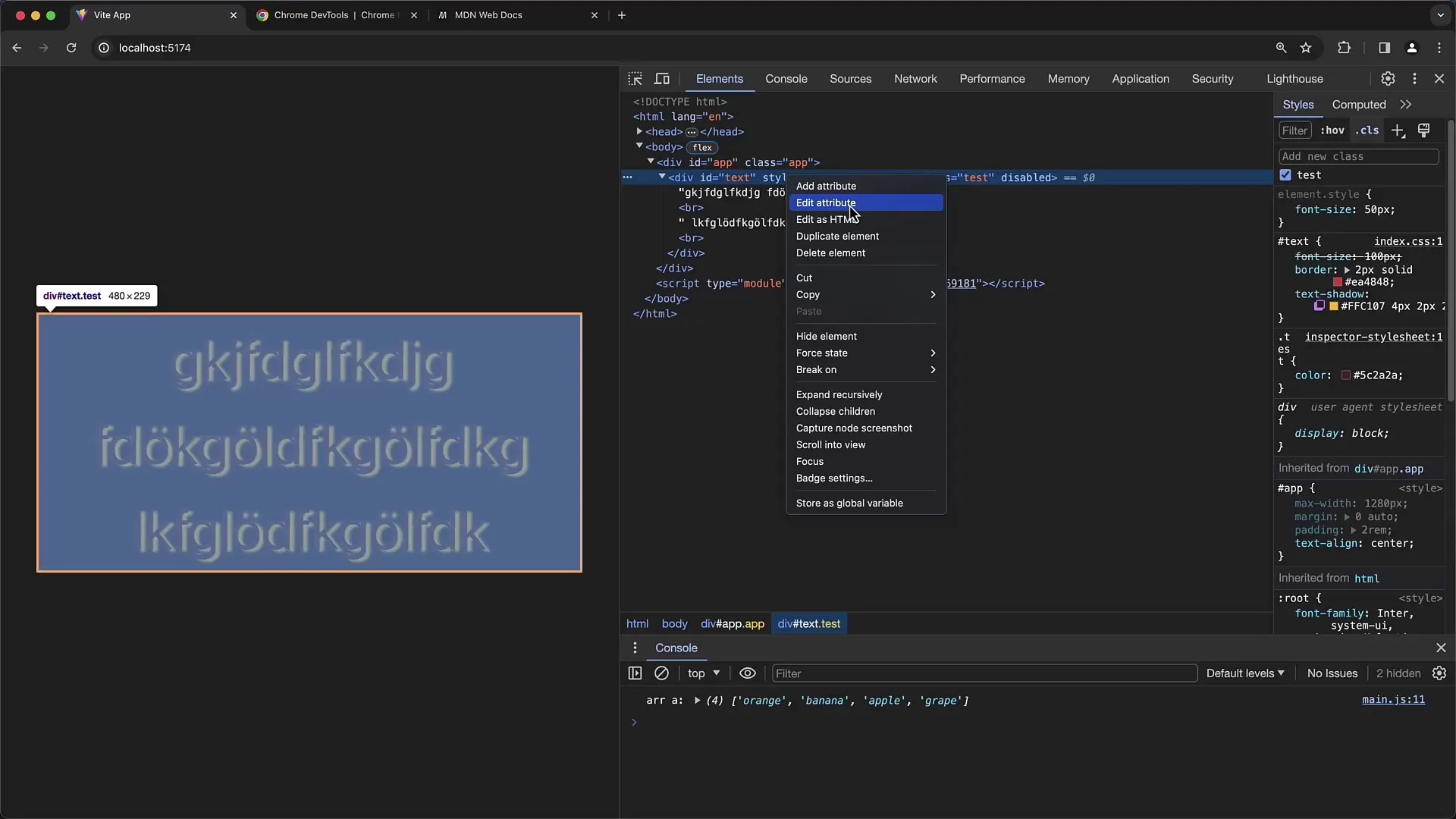
Task: Focus the Add new class field
Action: pos(1358,156)
